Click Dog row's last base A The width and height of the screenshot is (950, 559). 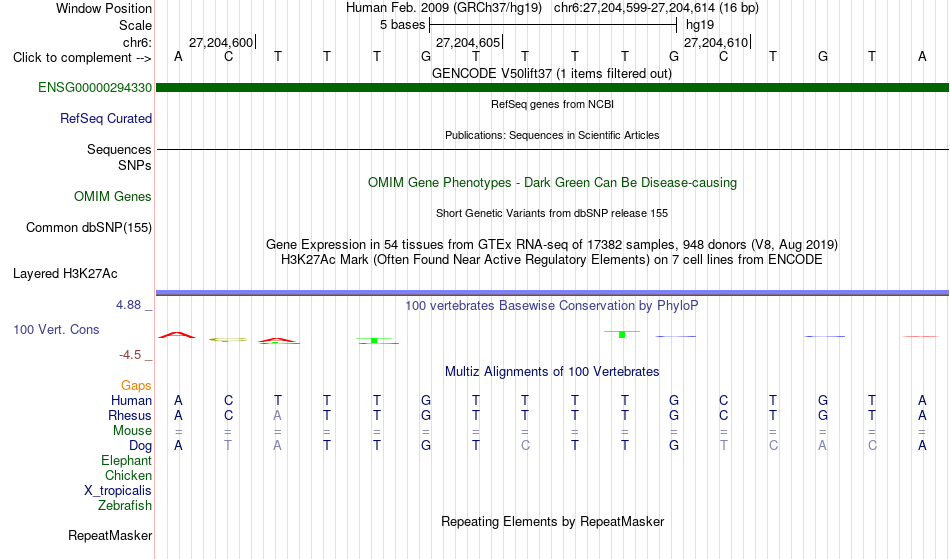click(x=922, y=446)
